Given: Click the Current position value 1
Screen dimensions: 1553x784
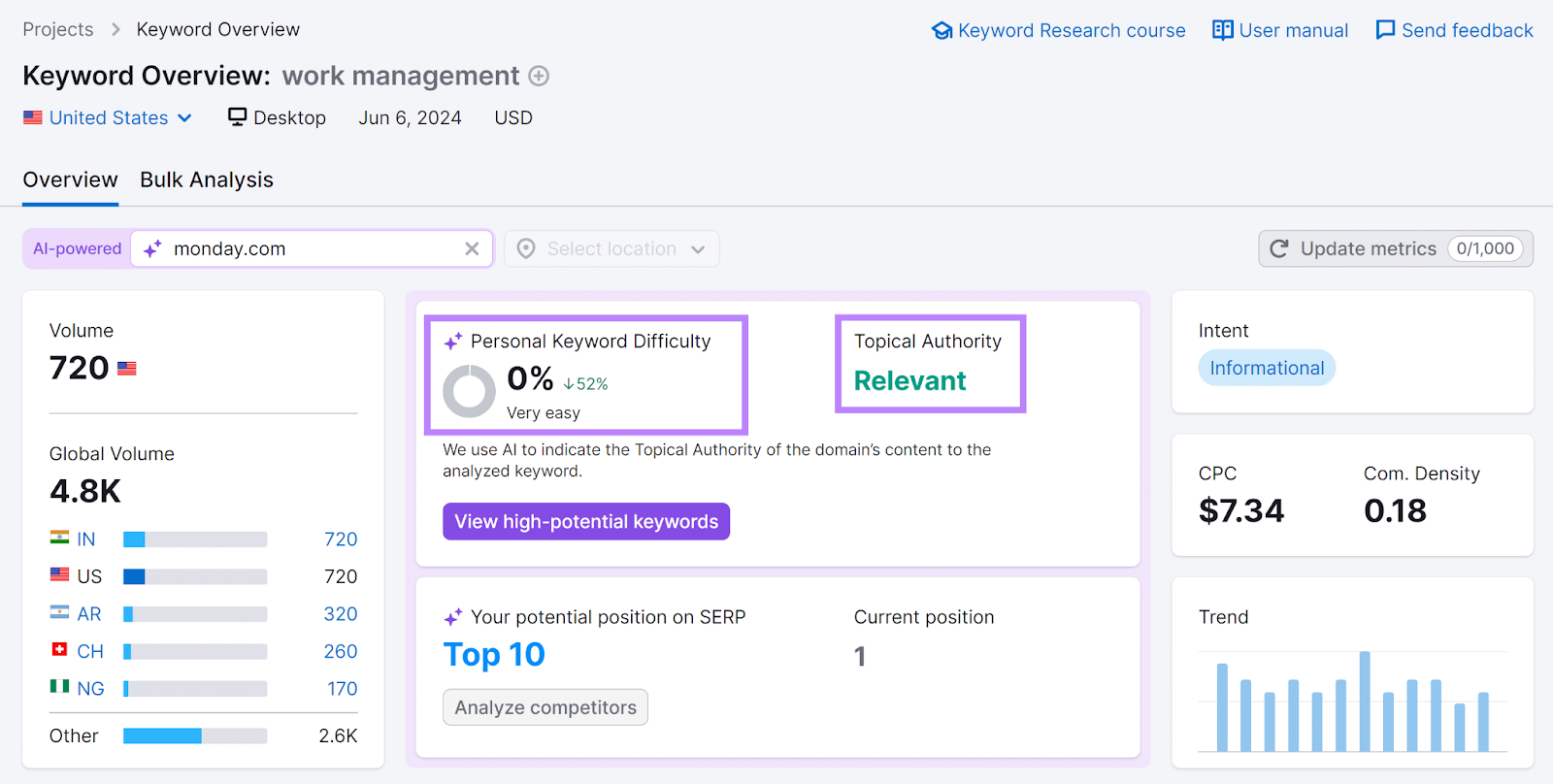Looking at the screenshot, I should [x=860, y=657].
